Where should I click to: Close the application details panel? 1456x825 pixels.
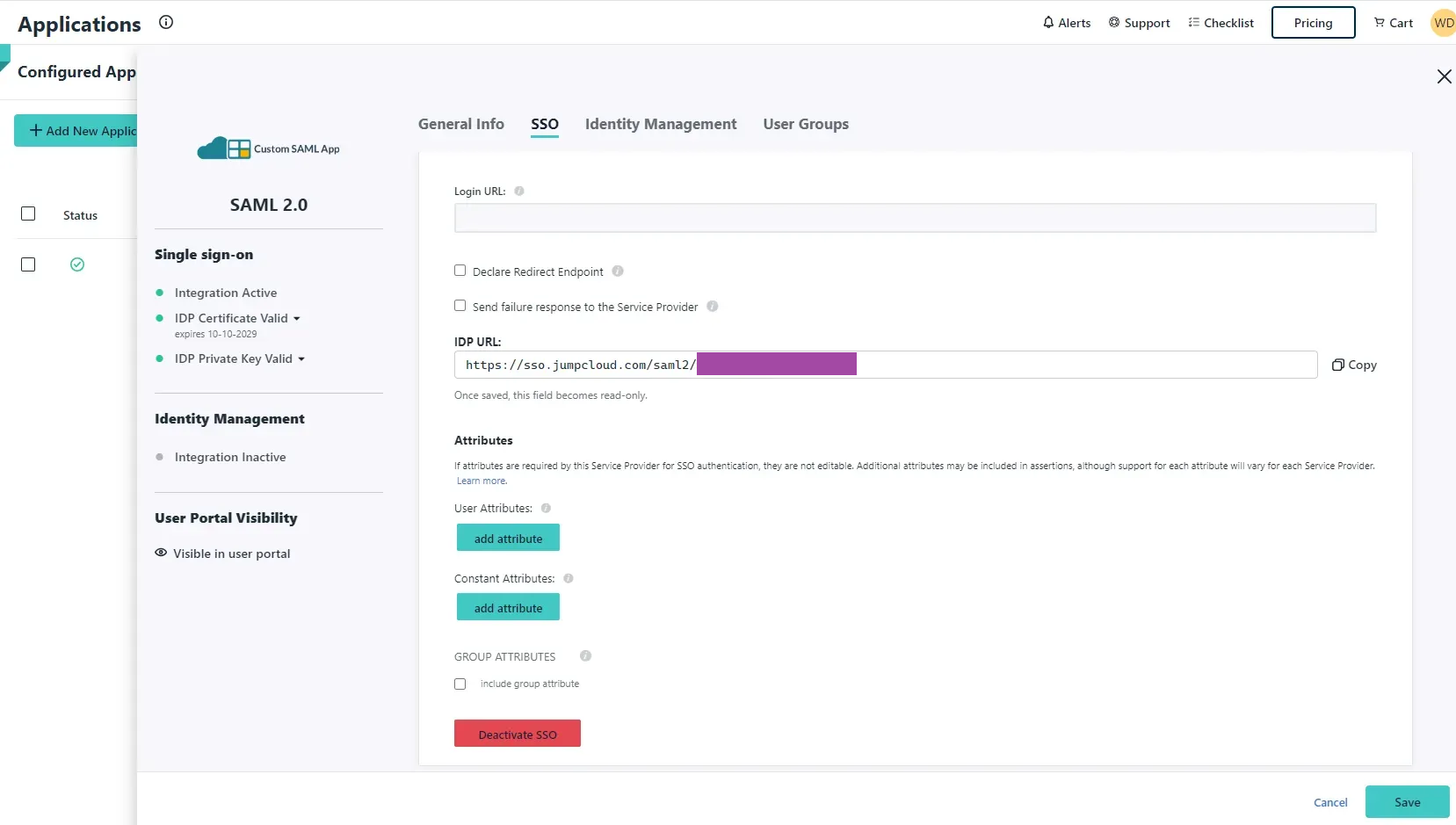click(x=1444, y=76)
